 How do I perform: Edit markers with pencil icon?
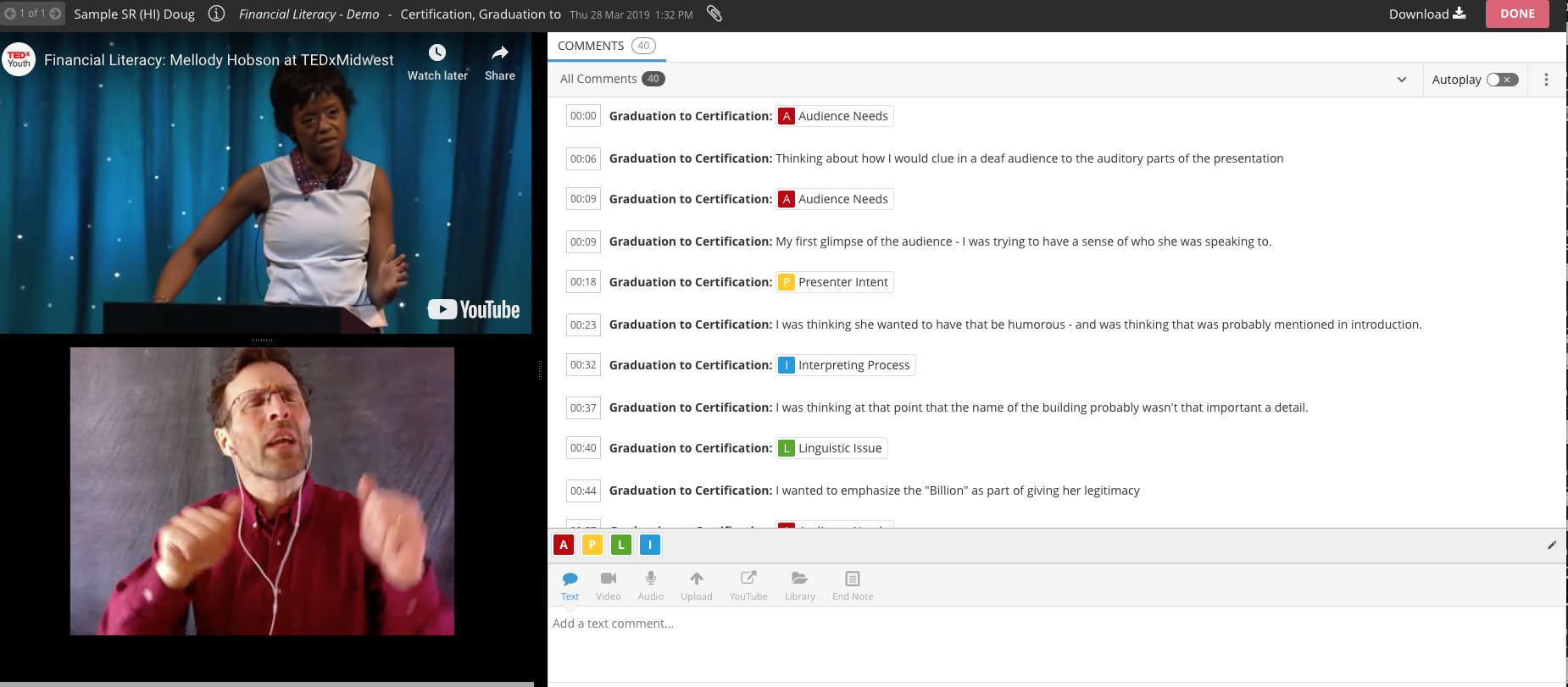tap(1552, 545)
